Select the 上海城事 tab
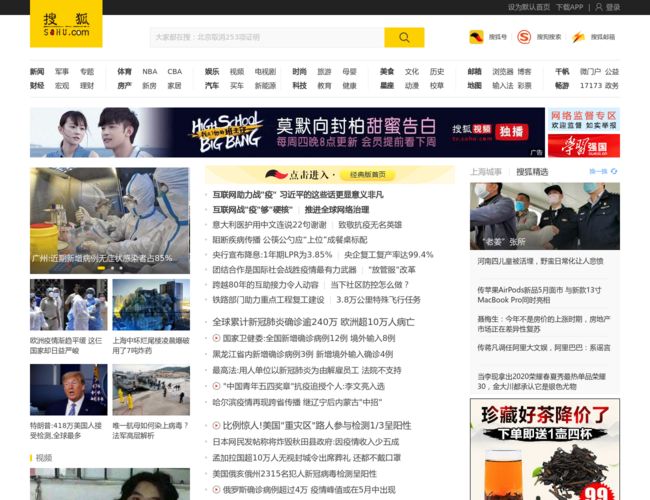 486,172
